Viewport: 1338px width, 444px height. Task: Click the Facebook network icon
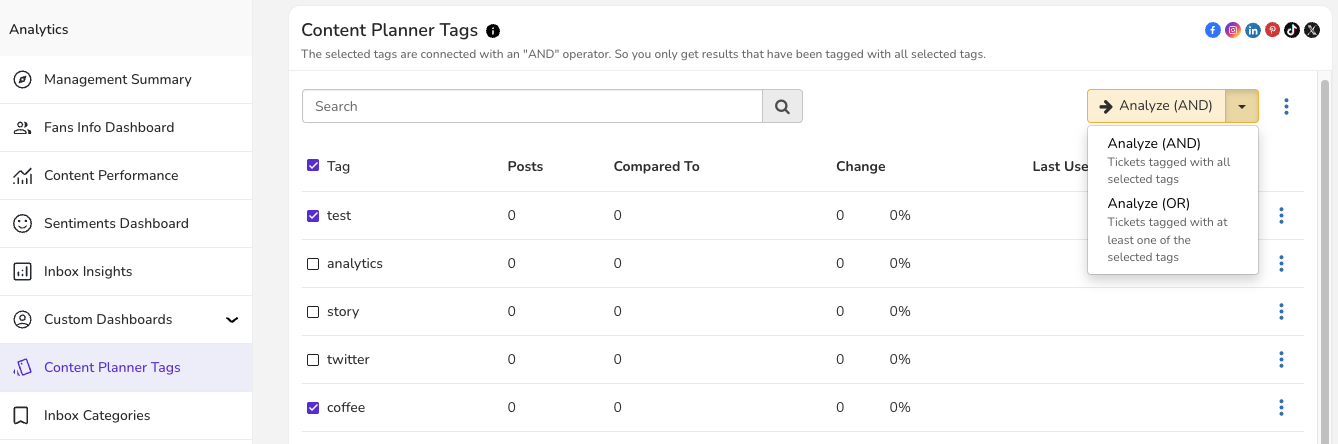click(x=1213, y=30)
